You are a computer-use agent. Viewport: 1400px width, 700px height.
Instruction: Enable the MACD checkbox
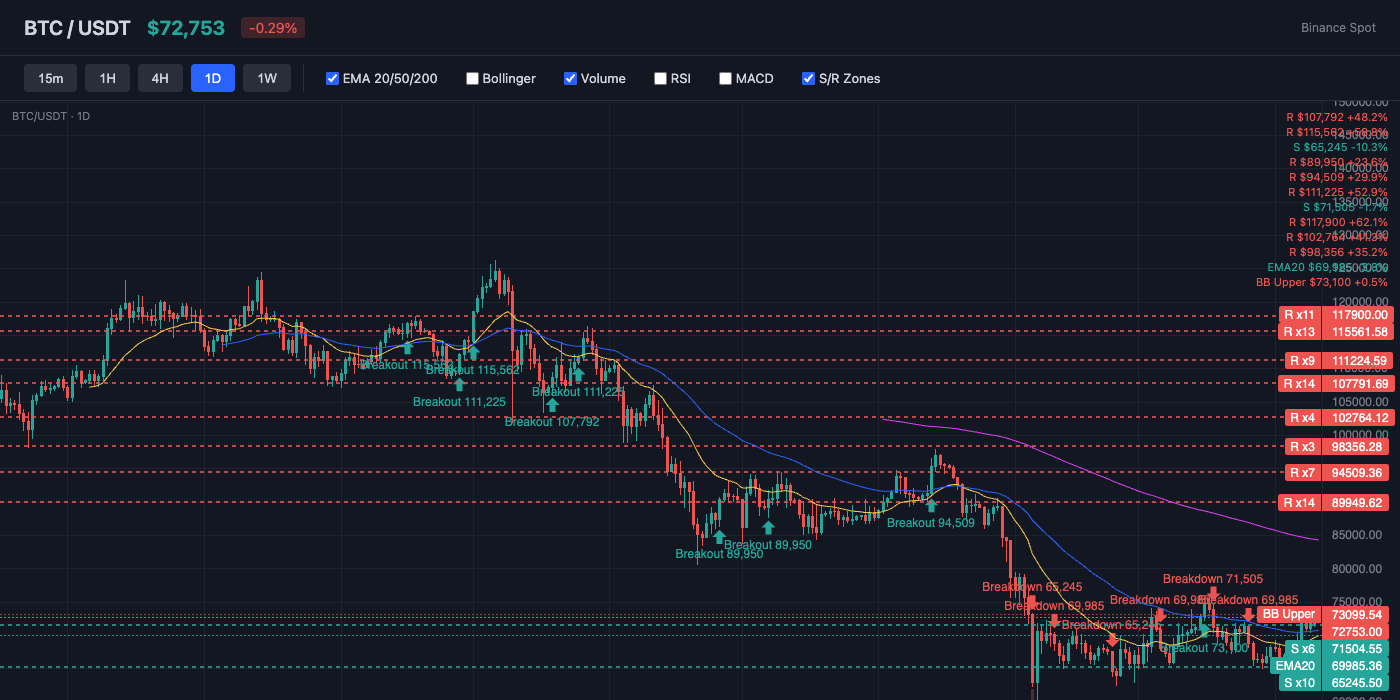tap(725, 78)
